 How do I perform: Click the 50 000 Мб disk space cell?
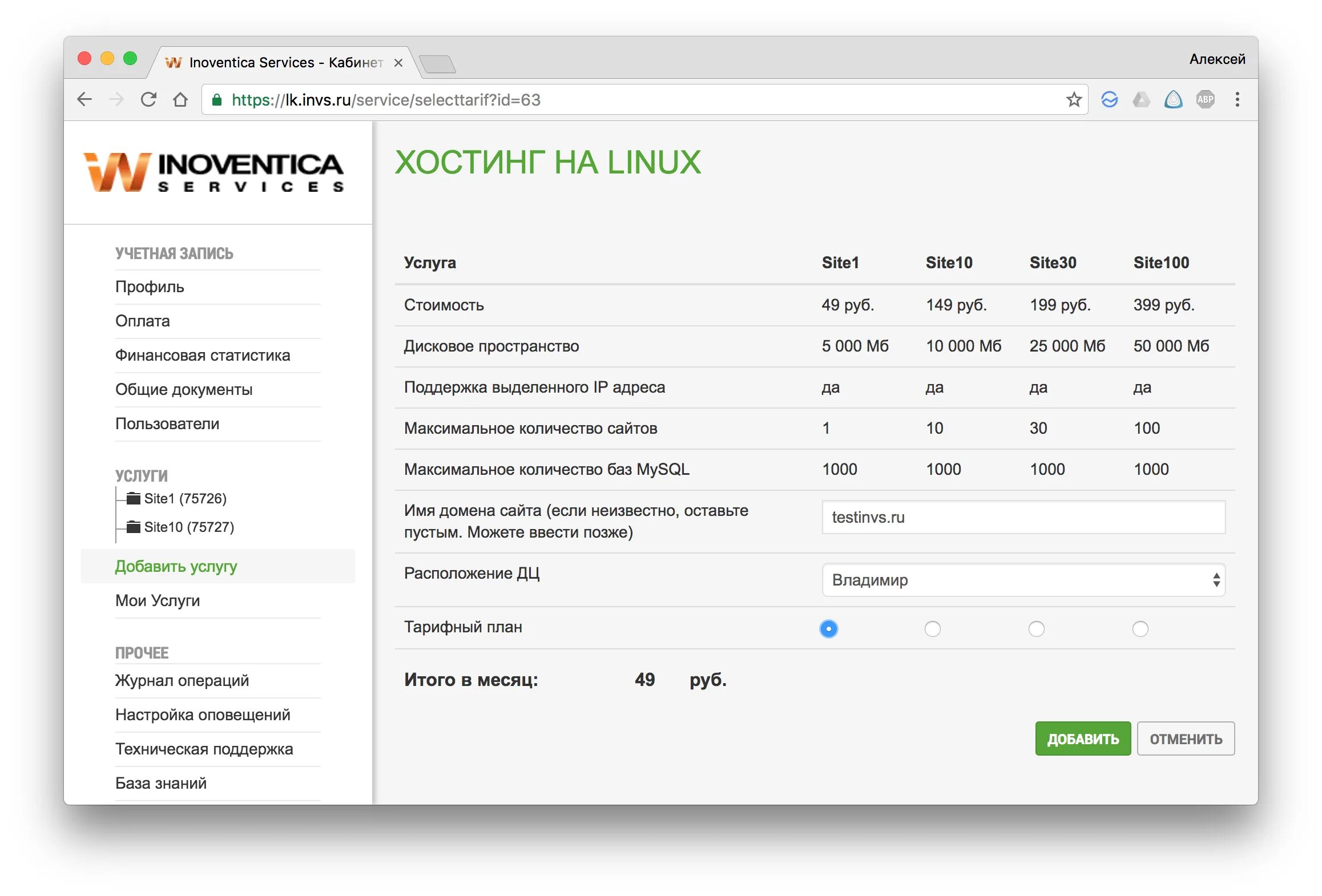[1171, 346]
